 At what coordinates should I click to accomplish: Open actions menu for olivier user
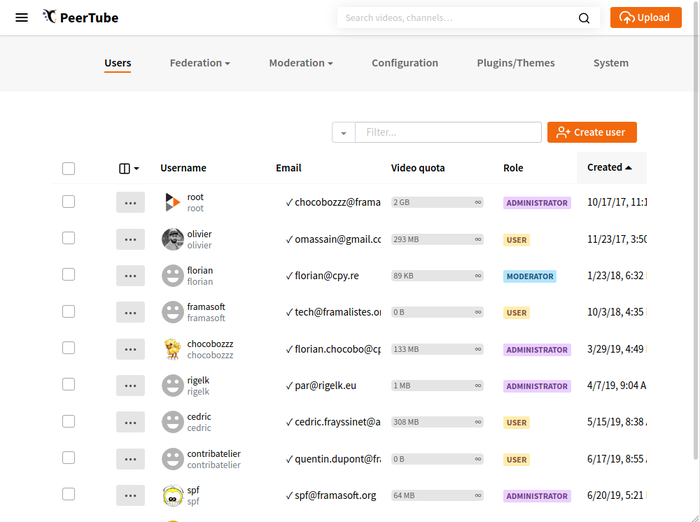(x=130, y=239)
